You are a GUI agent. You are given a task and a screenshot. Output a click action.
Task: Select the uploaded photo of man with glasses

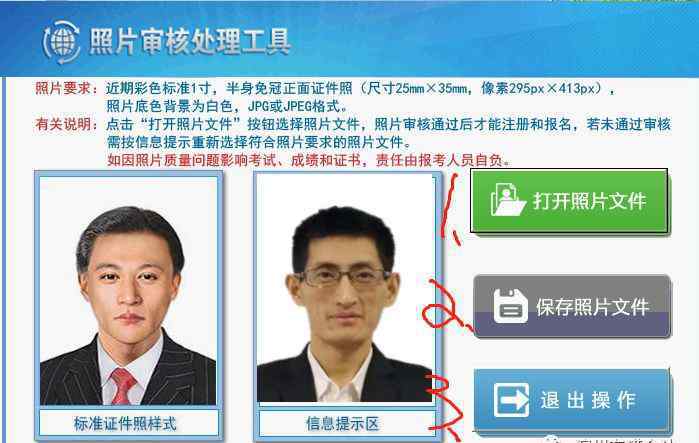tap(345, 288)
